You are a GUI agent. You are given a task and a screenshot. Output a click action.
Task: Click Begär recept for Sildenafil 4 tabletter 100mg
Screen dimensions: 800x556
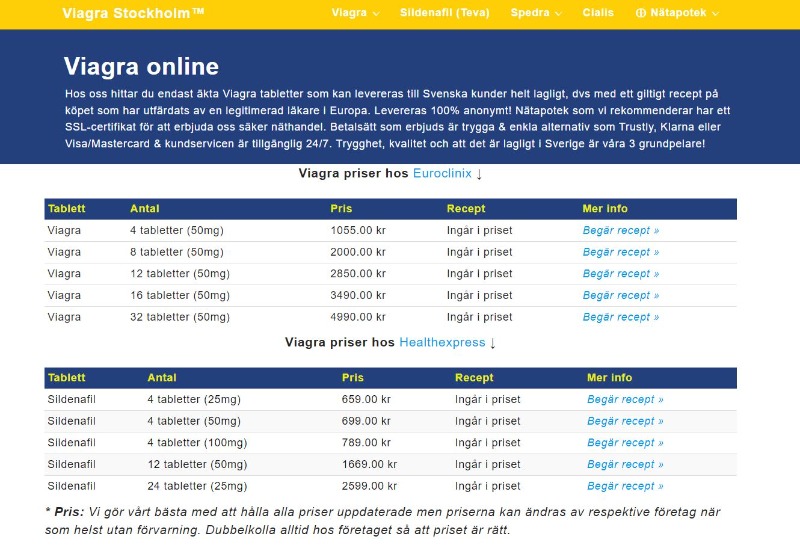[625, 443]
